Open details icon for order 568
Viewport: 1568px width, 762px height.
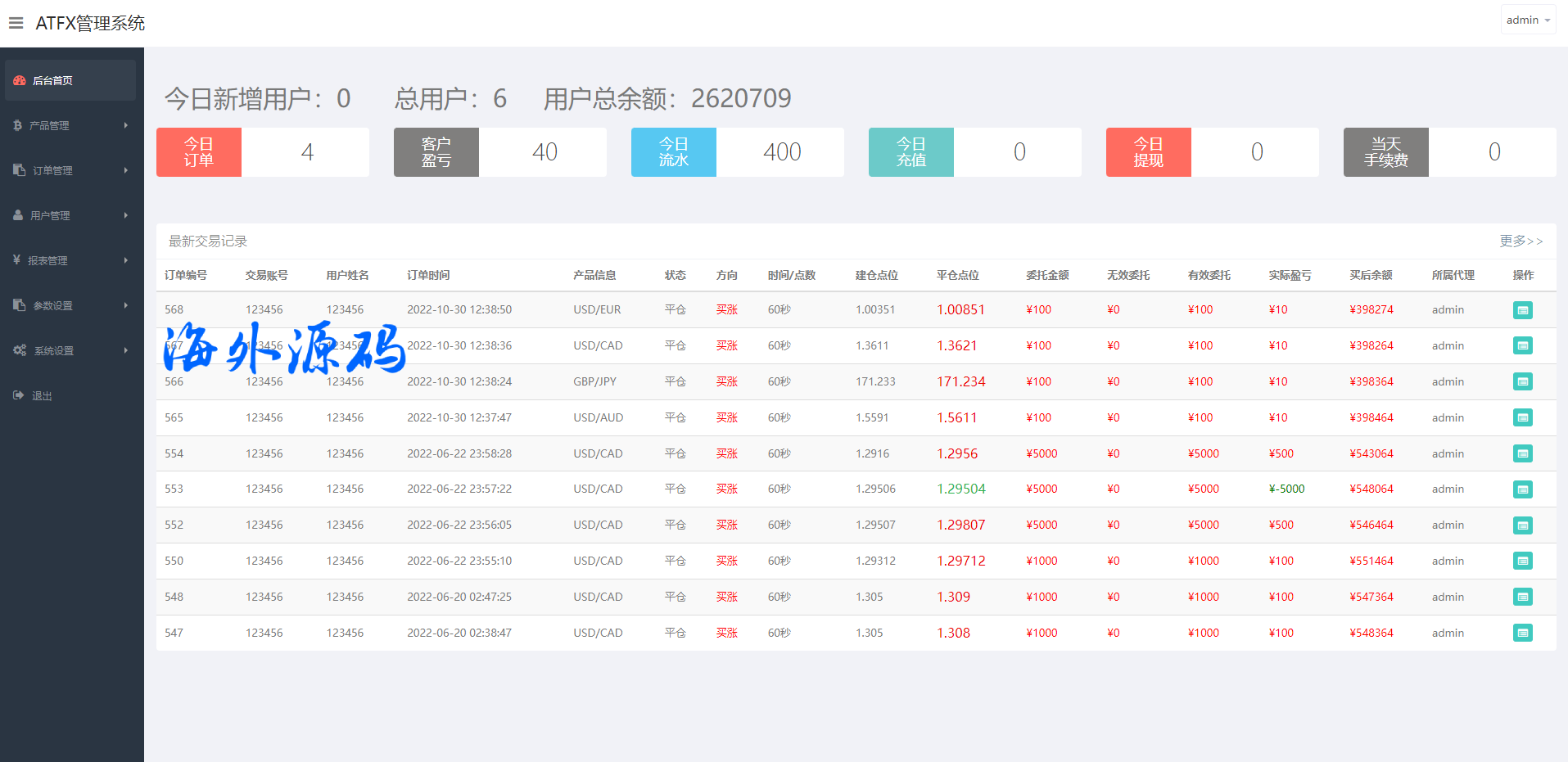(1522, 310)
